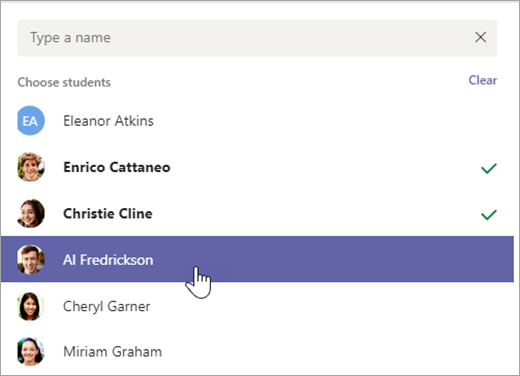Image resolution: width=520 pixels, height=376 pixels.
Task: Click Christie Cline's profile photo
Action: (x=31, y=213)
